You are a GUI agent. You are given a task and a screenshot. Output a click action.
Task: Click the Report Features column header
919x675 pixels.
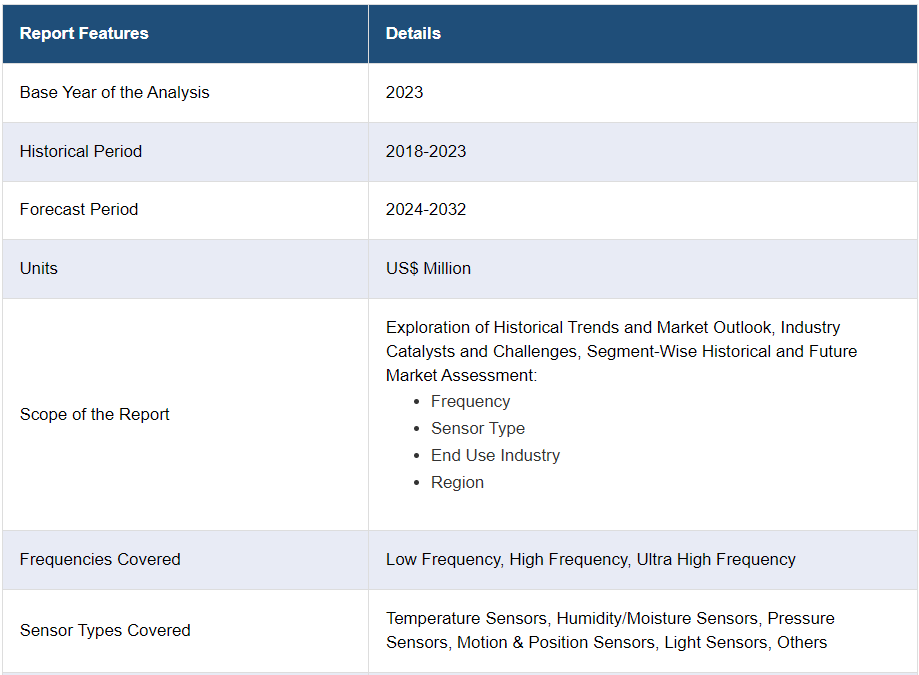point(84,33)
